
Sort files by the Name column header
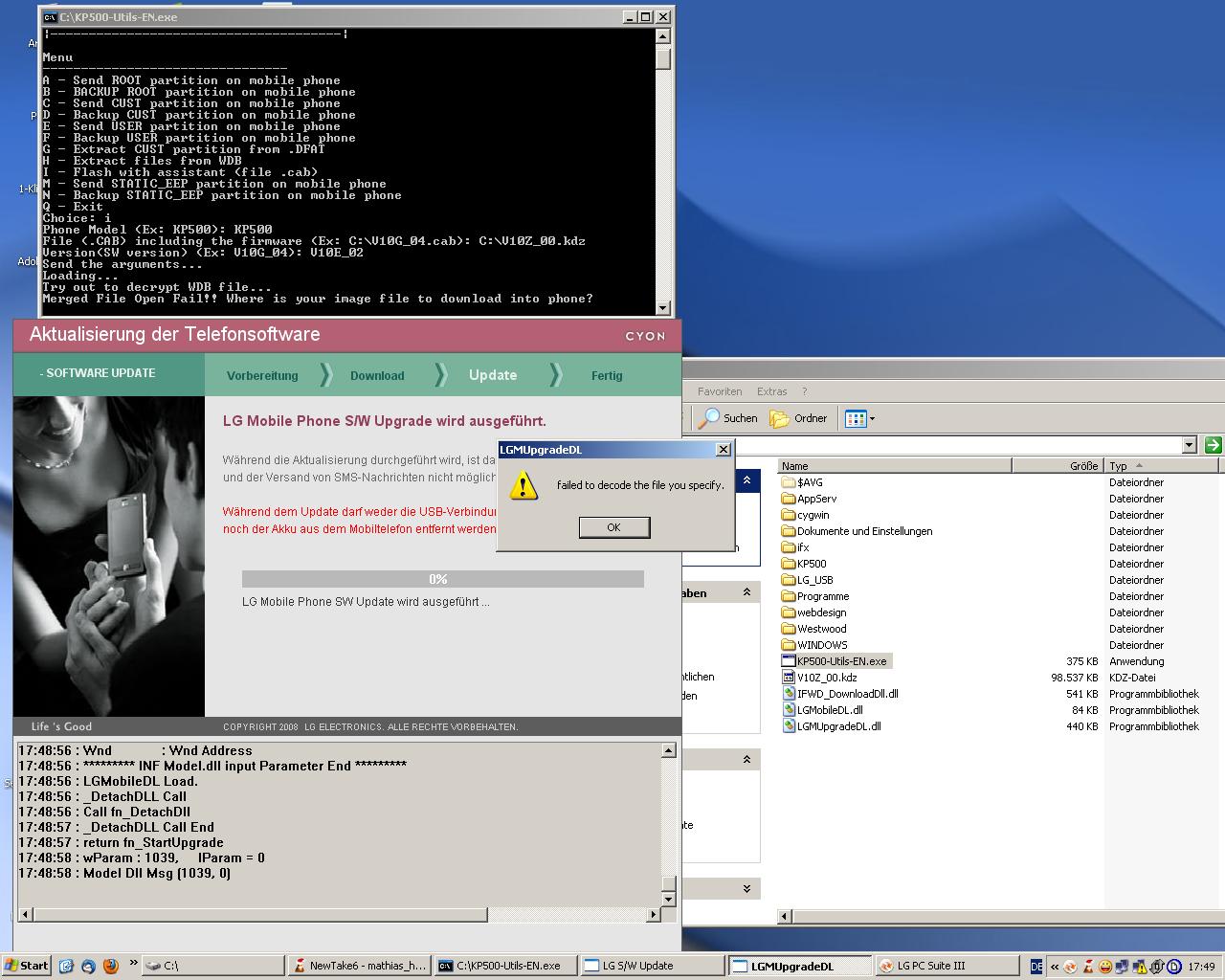pyautogui.click(x=895, y=466)
